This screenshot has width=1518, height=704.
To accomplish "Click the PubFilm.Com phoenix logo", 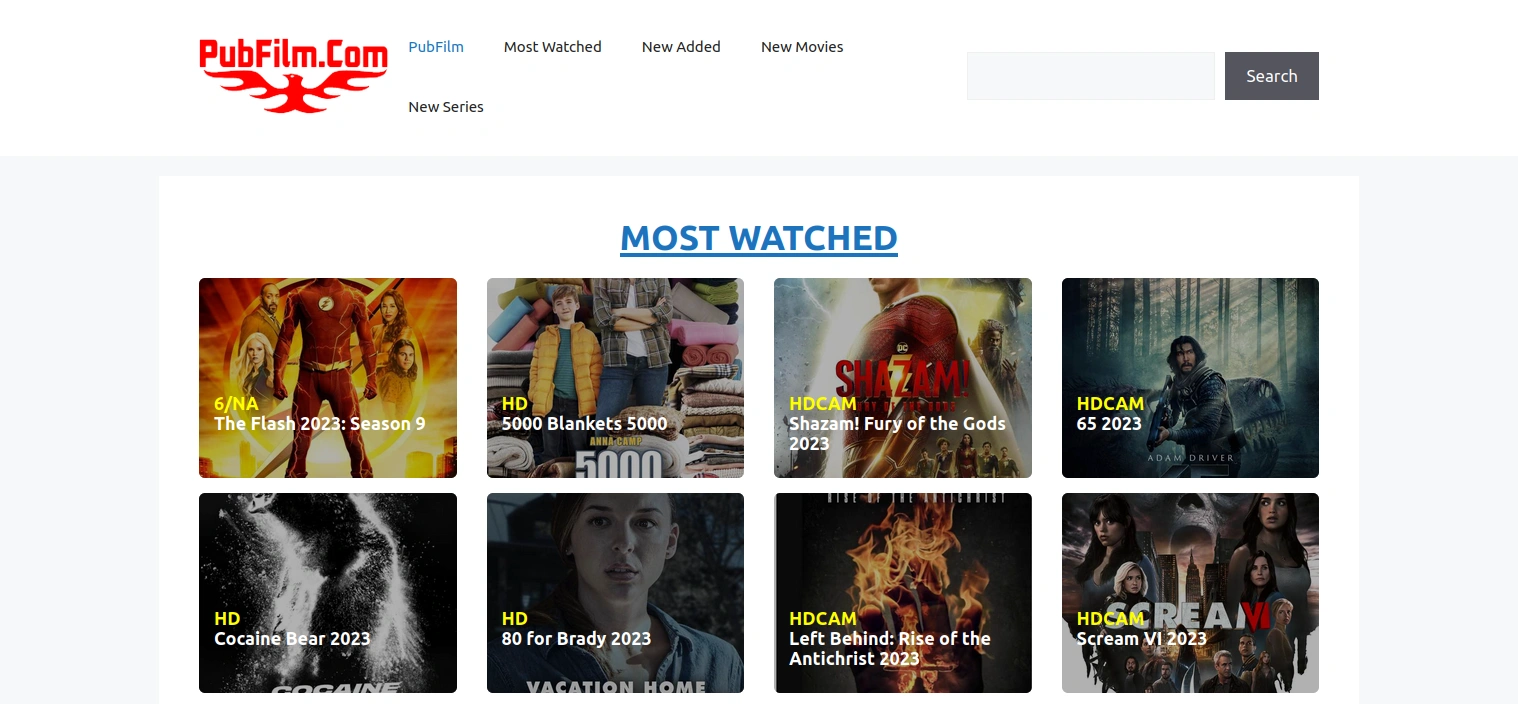I will pos(293,76).
